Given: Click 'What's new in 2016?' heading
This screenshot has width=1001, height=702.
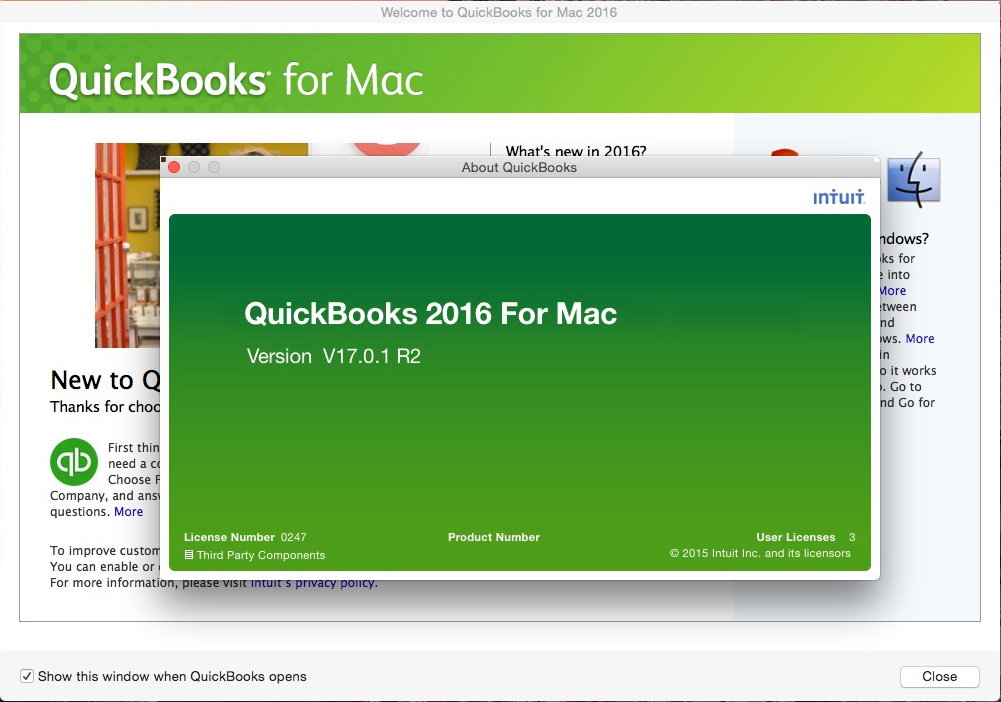Looking at the screenshot, I should coord(576,151).
